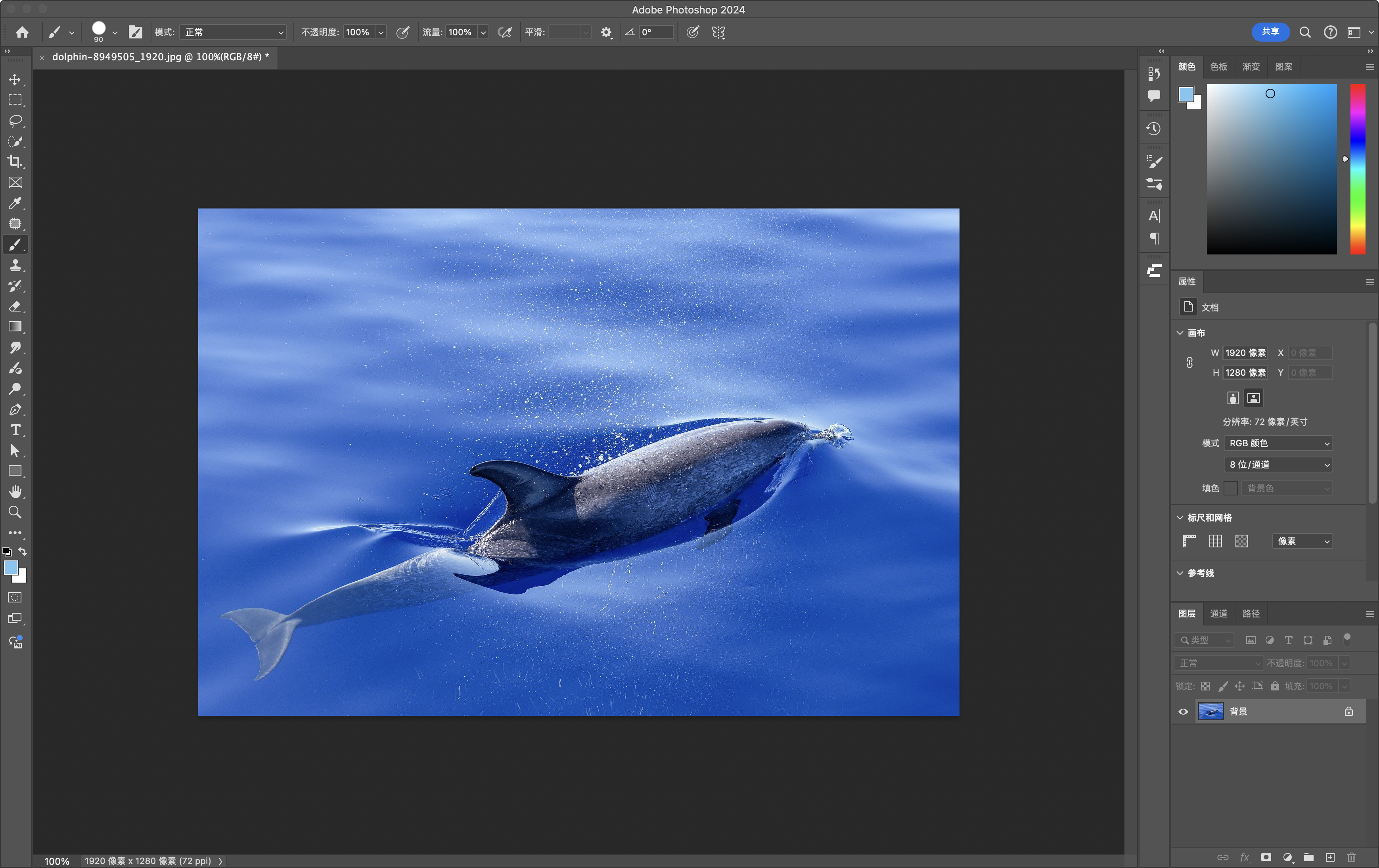
Task: Toggle pressure controls size button
Action: 692,32
